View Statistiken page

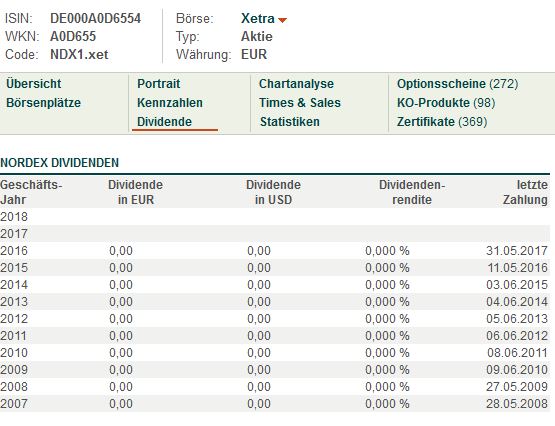[x=290, y=122]
